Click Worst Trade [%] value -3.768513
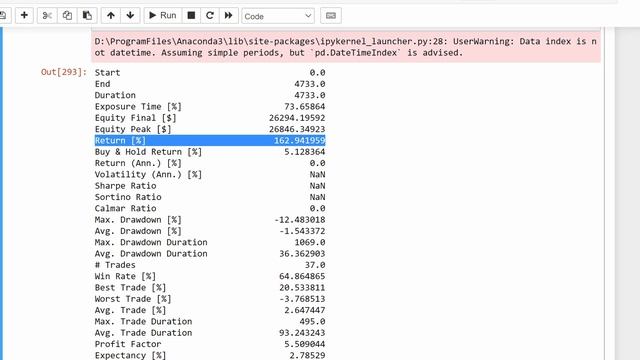640x360 pixels. pyautogui.click(x=302, y=299)
